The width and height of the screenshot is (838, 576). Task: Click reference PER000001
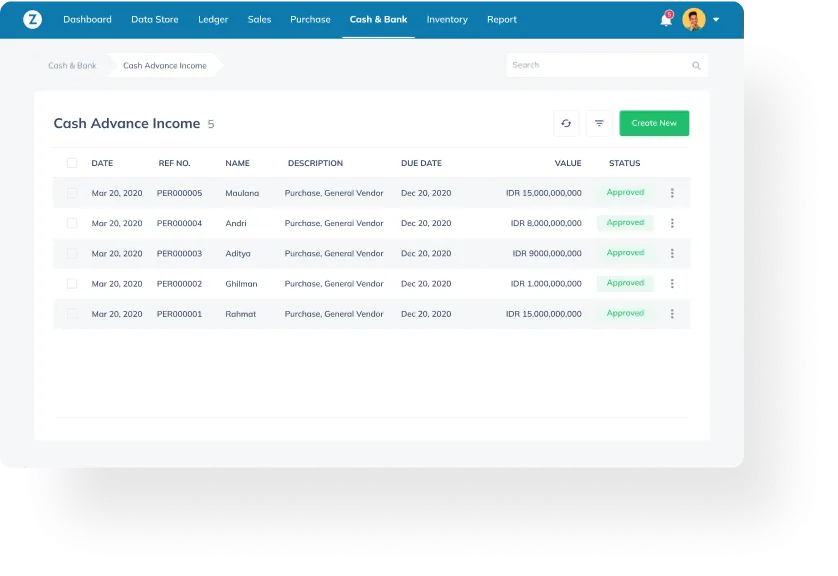point(179,314)
